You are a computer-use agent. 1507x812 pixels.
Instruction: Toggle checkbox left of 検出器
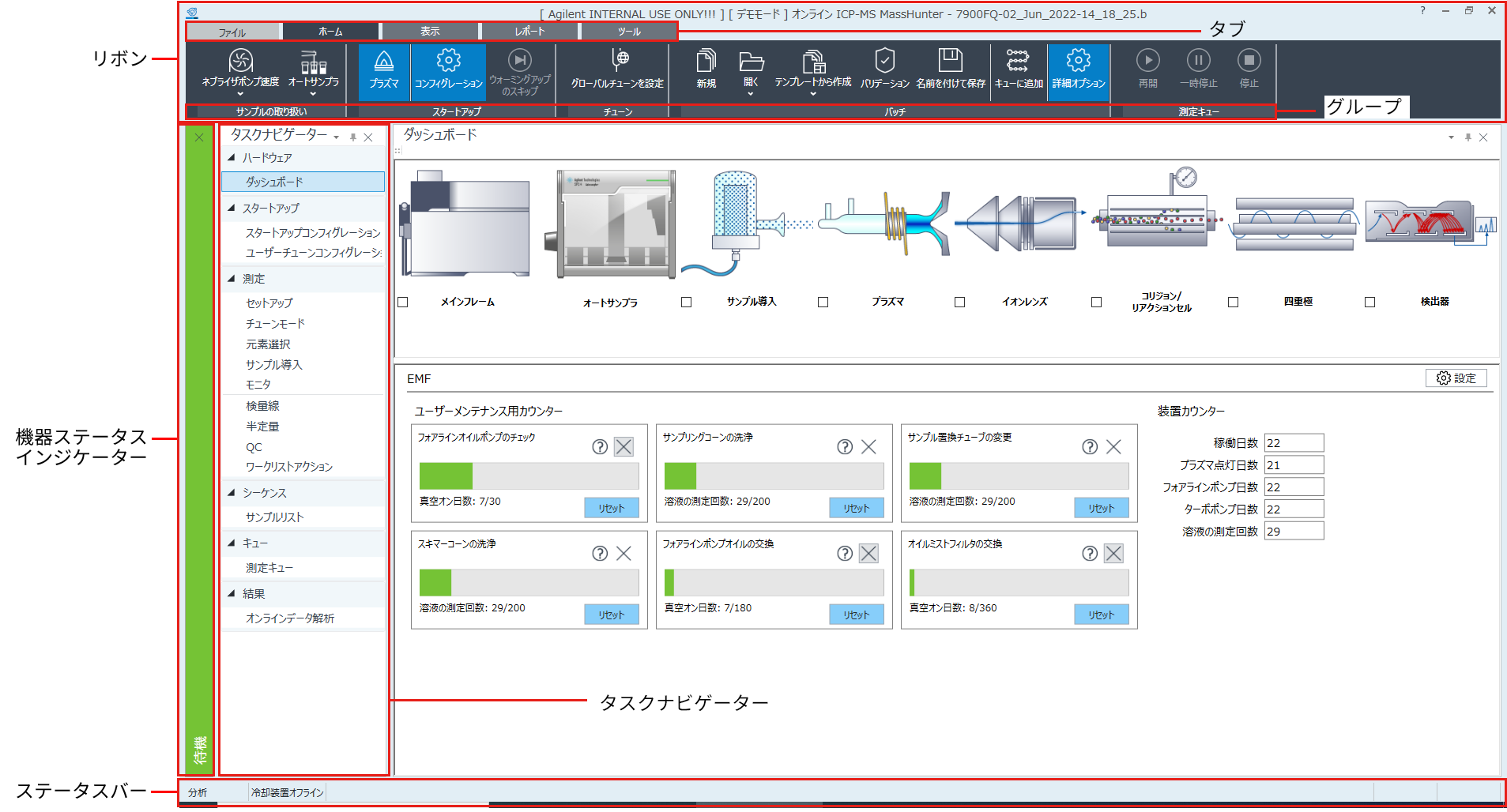tap(1370, 303)
